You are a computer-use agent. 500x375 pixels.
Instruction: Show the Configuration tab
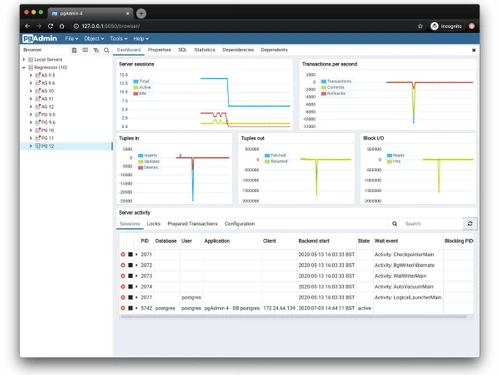240,224
